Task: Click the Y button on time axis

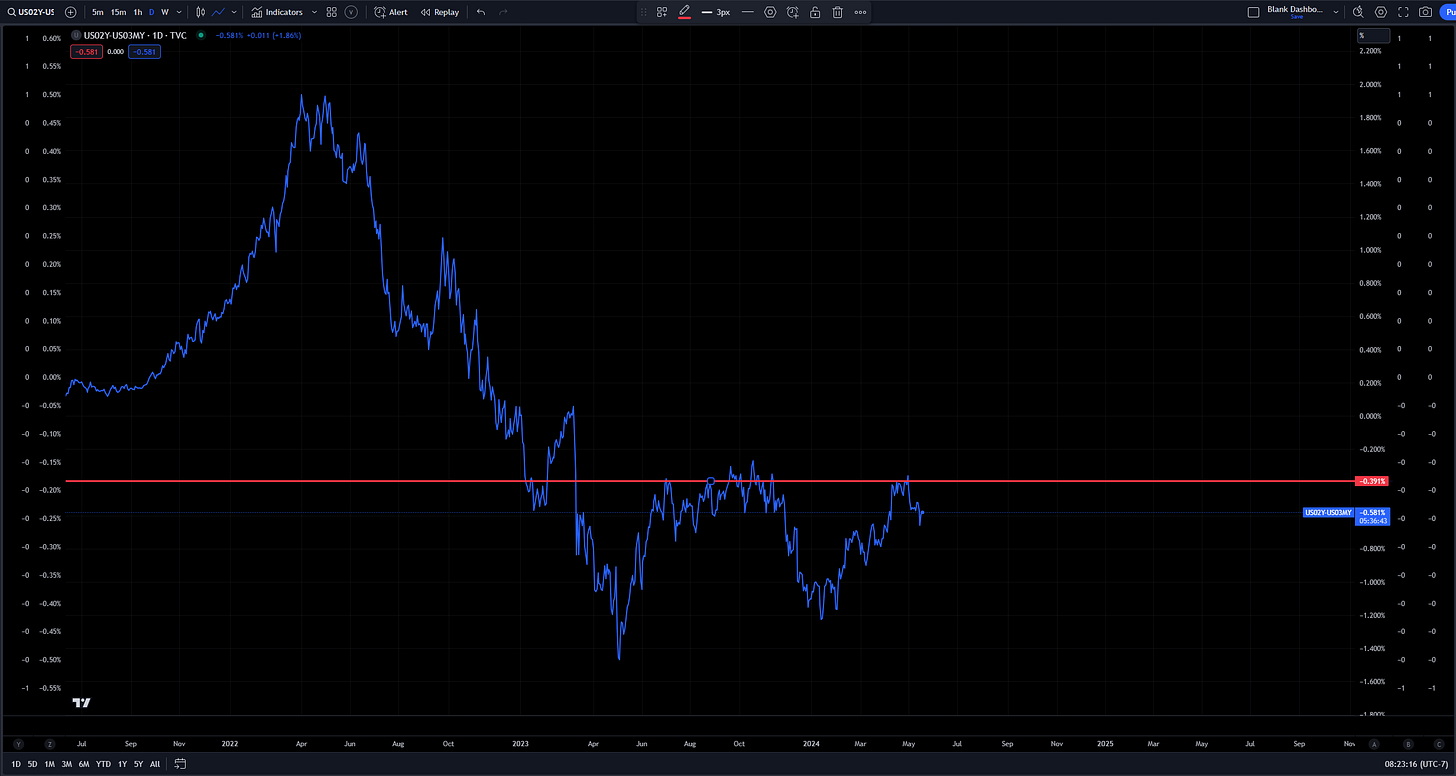Action: point(18,744)
